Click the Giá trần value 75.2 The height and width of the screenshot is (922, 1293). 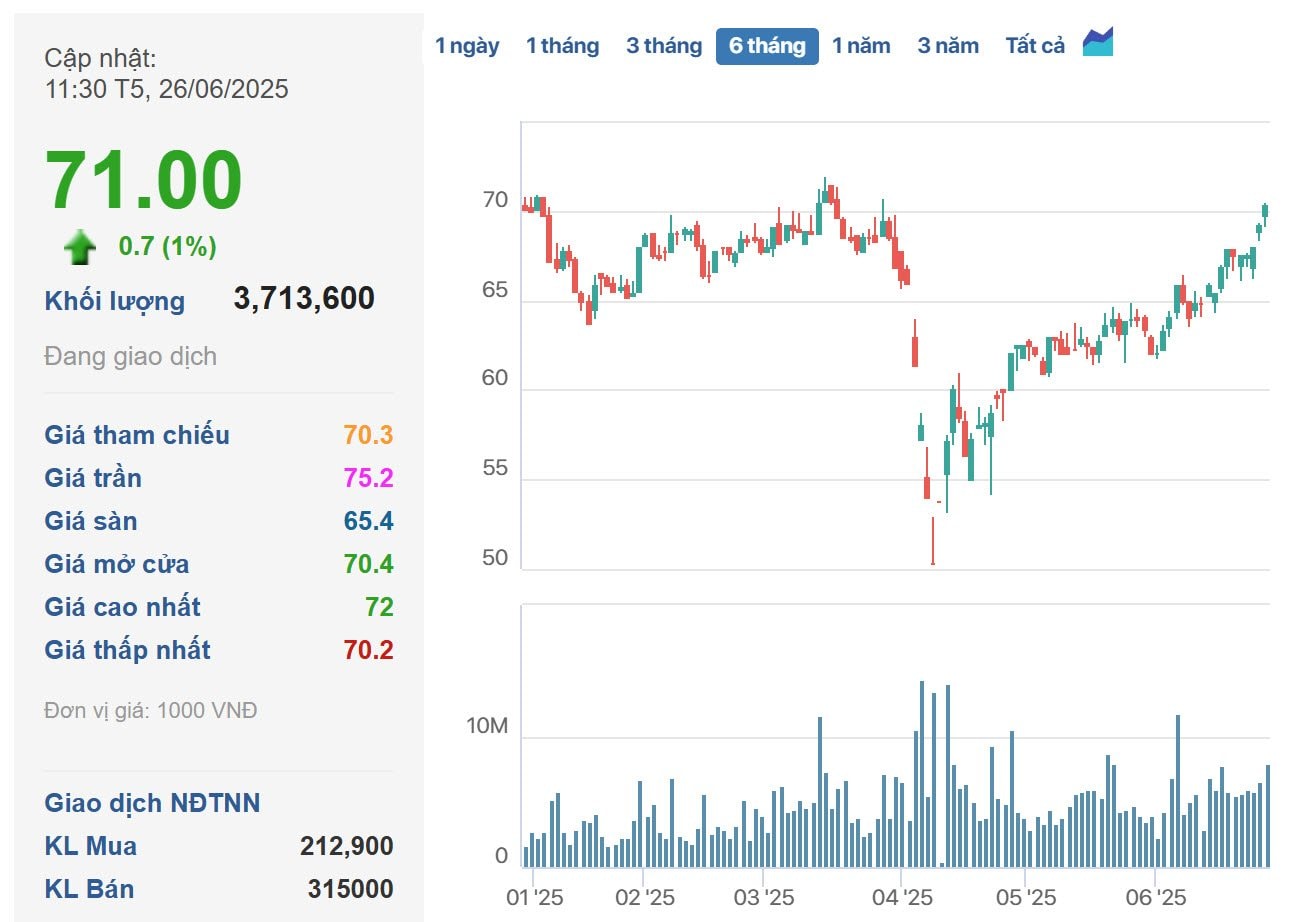(368, 478)
